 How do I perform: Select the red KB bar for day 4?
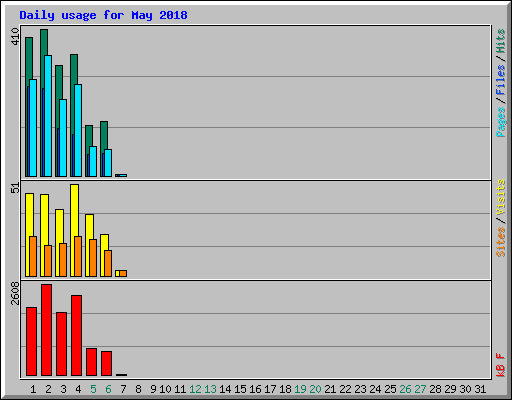(x=76, y=336)
